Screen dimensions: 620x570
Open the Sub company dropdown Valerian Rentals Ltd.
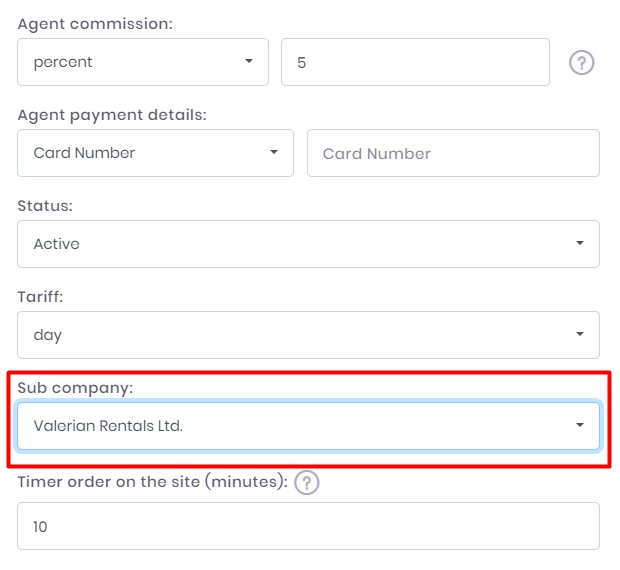(308, 426)
